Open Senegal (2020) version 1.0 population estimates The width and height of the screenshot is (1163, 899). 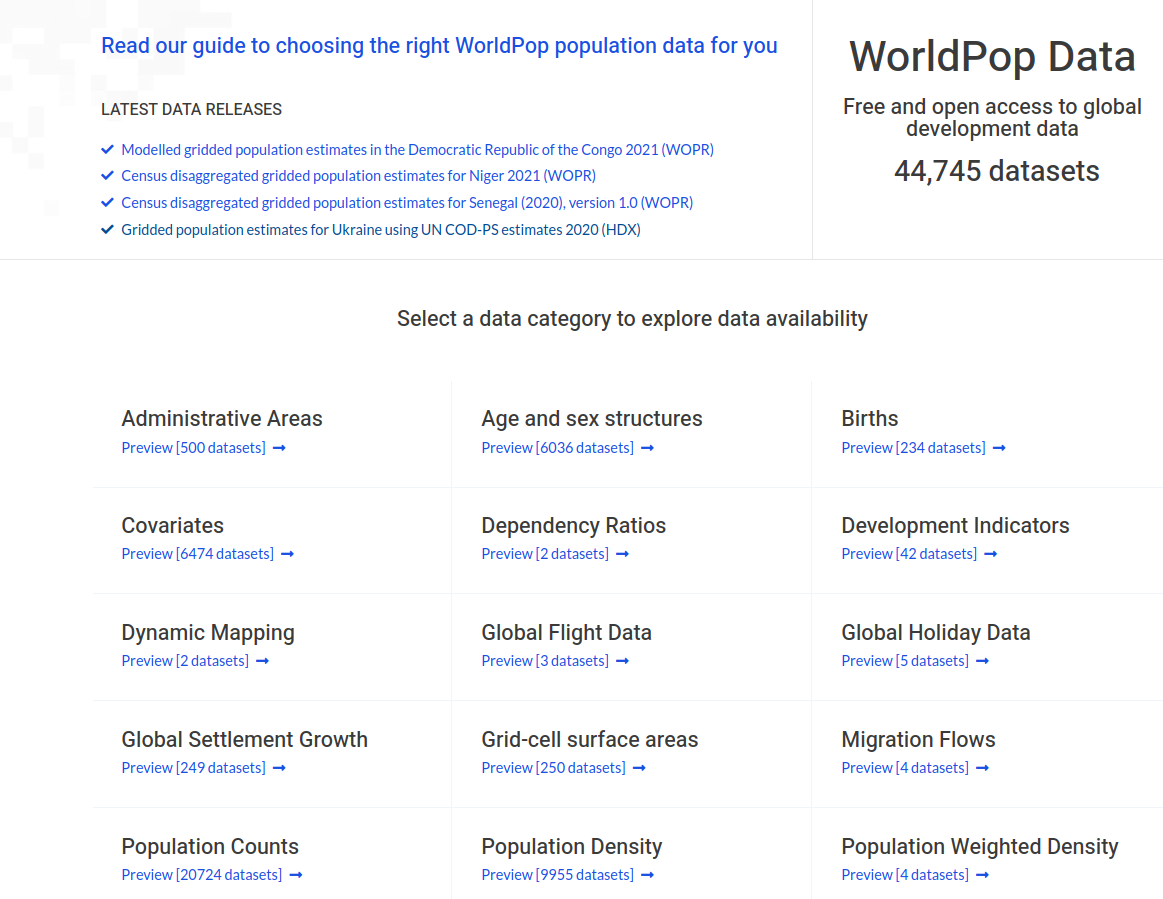tap(407, 203)
